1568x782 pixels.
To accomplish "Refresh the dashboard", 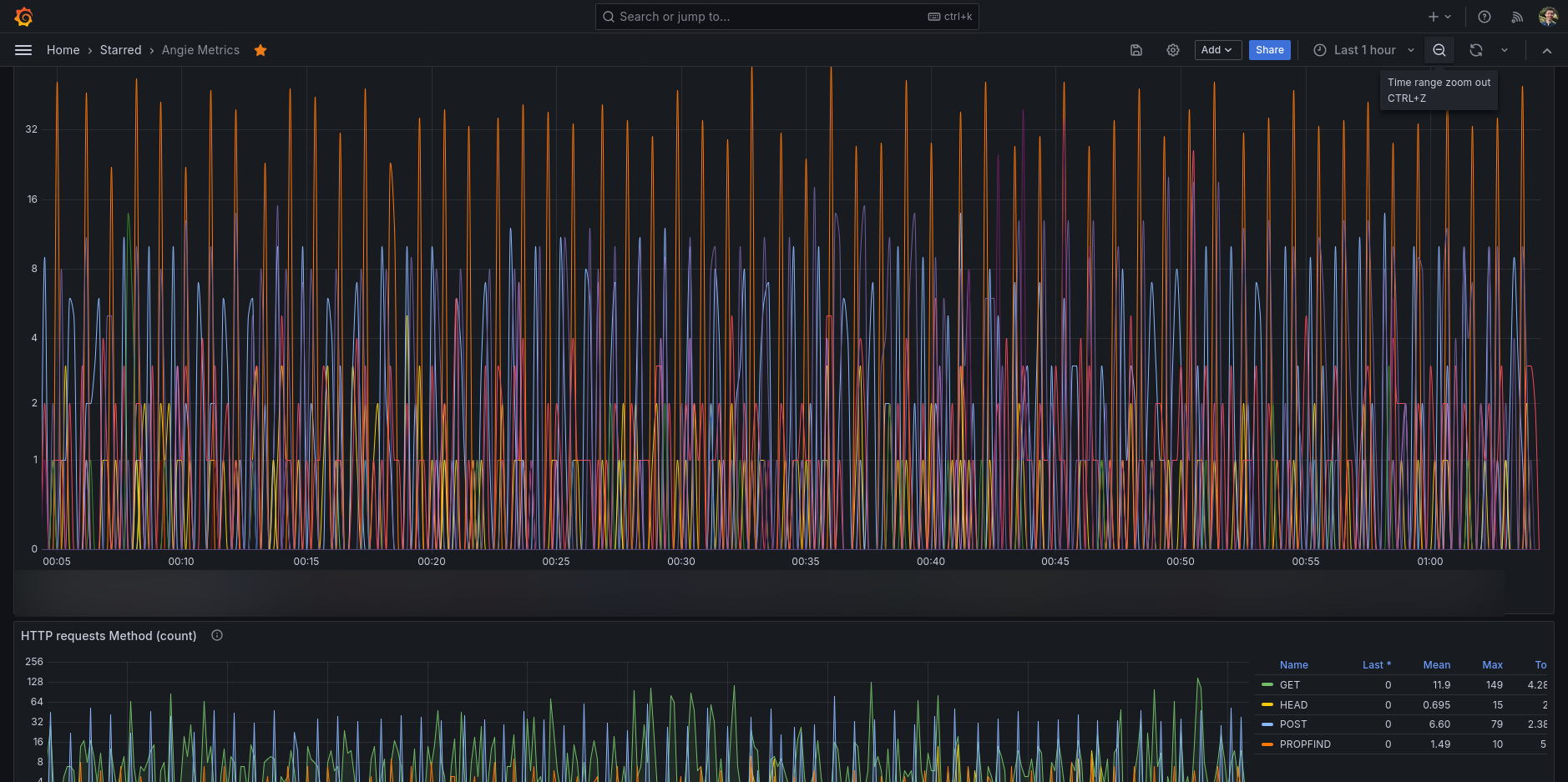I will pyautogui.click(x=1476, y=50).
